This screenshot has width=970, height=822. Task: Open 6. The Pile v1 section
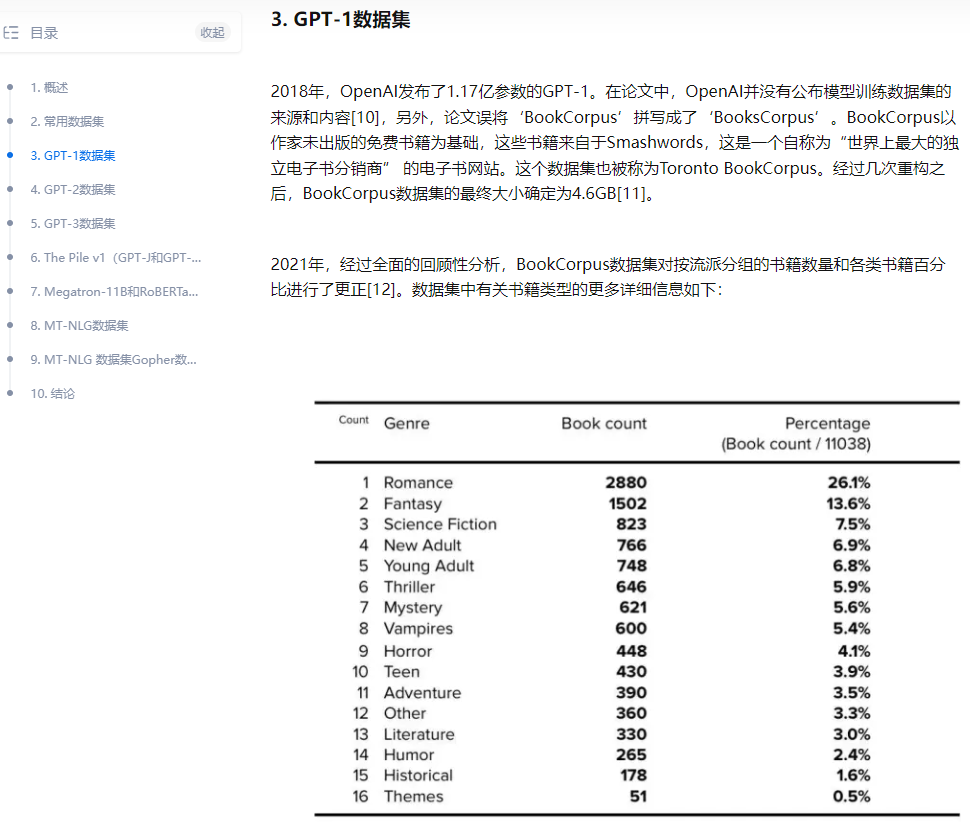click(x=116, y=257)
